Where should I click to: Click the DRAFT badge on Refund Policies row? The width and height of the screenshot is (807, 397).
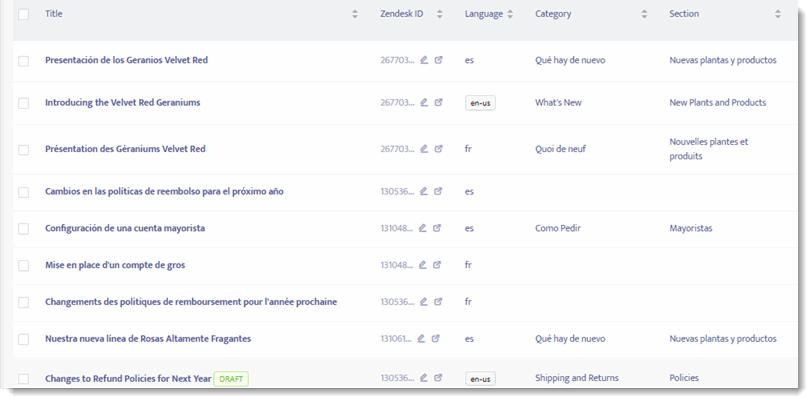click(231, 379)
